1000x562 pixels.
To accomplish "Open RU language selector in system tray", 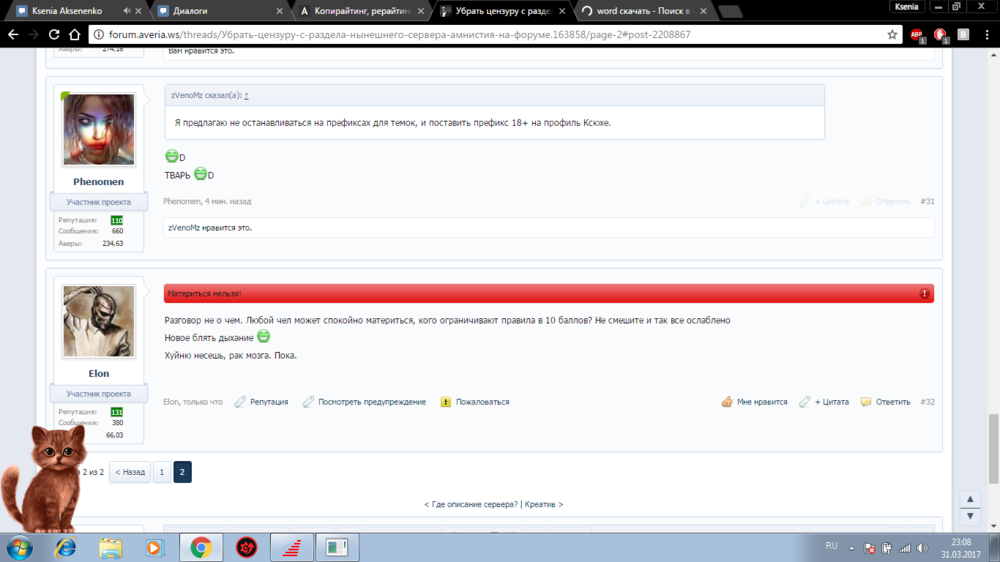I will (x=831, y=546).
